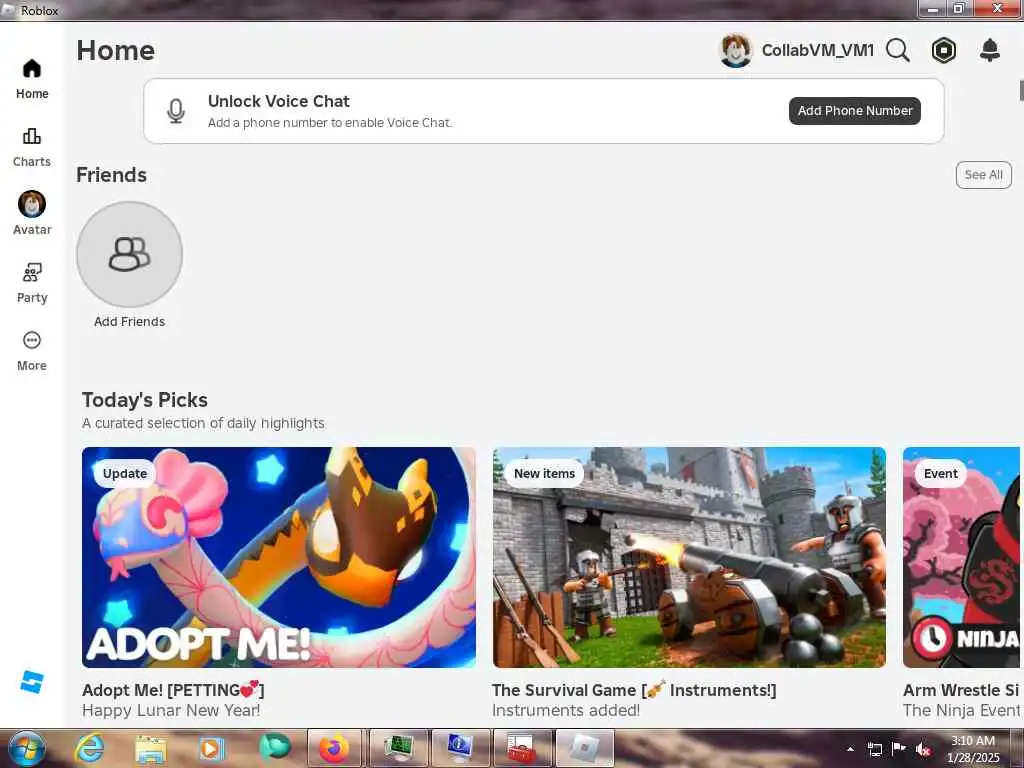Image resolution: width=1024 pixels, height=768 pixels.
Task: Open the clock showing 3:10 AM
Action: click(x=973, y=749)
